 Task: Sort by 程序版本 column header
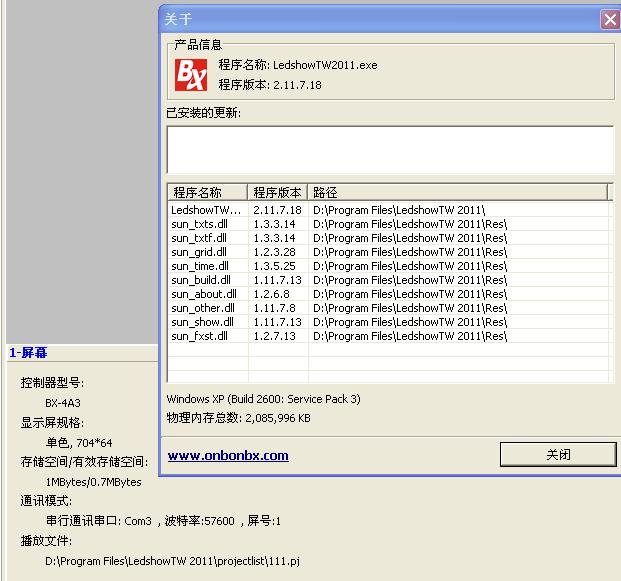click(278, 192)
